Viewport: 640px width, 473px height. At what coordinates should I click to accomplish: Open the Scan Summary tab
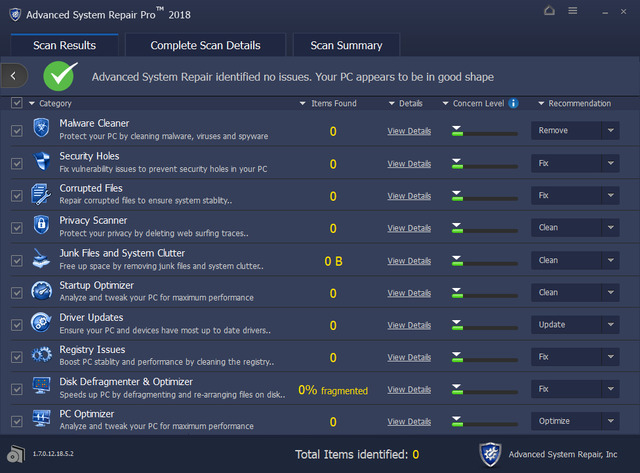[346, 45]
